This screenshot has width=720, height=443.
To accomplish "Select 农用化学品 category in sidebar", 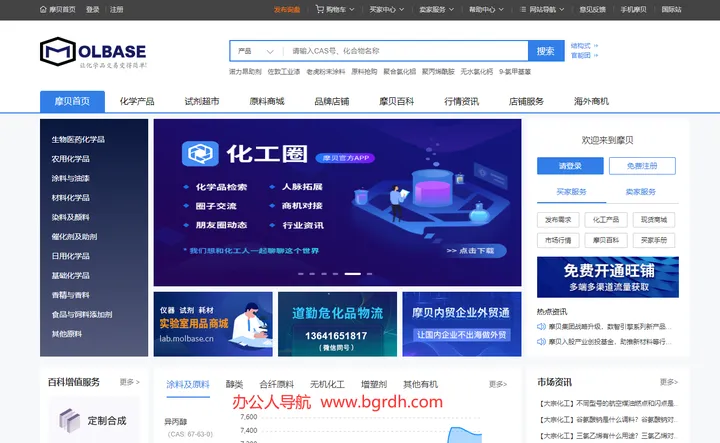I will pos(70,159).
